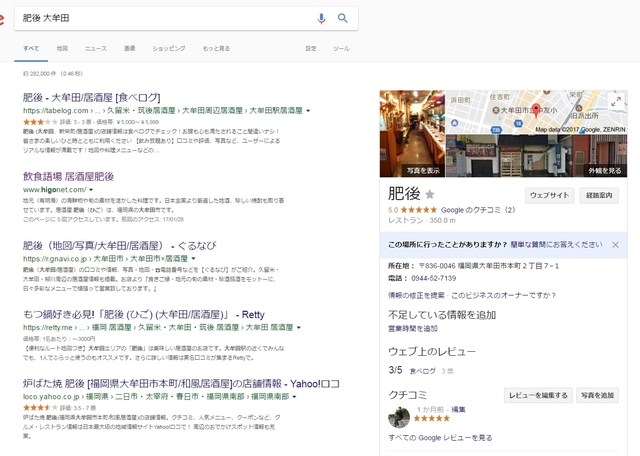Open interior photo labeled 写真を表示
This screenshot has width=640, height=456.
[x=412, y=133]
